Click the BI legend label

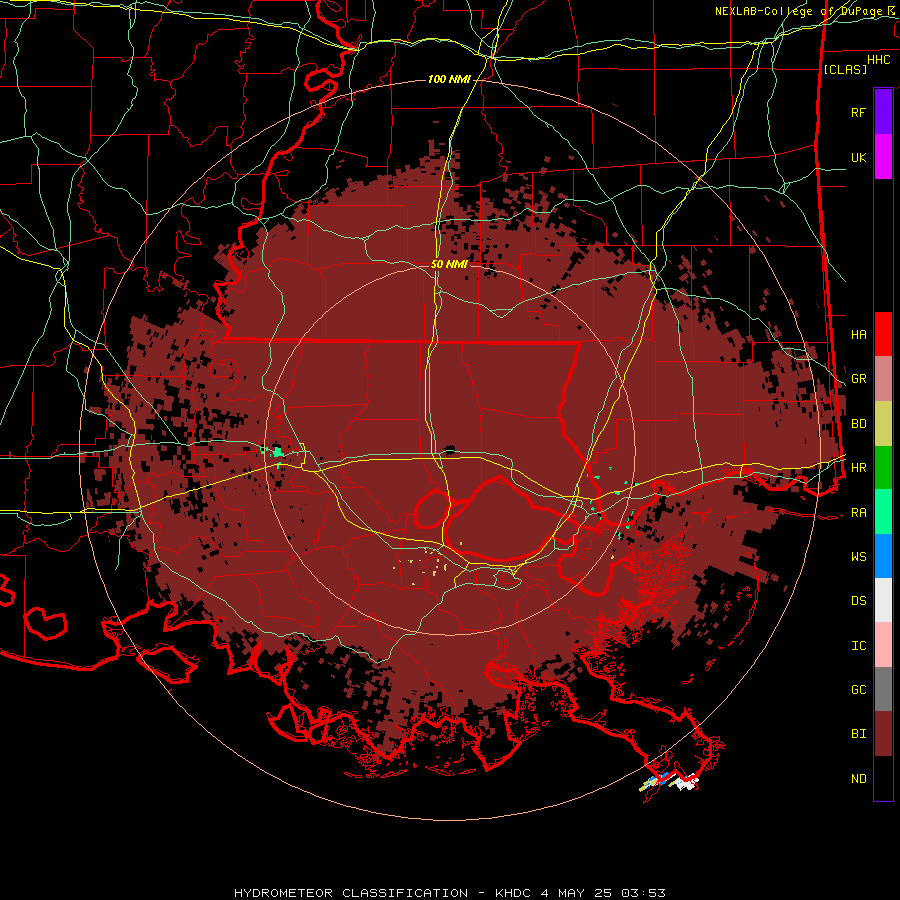[x=858, y=734]
